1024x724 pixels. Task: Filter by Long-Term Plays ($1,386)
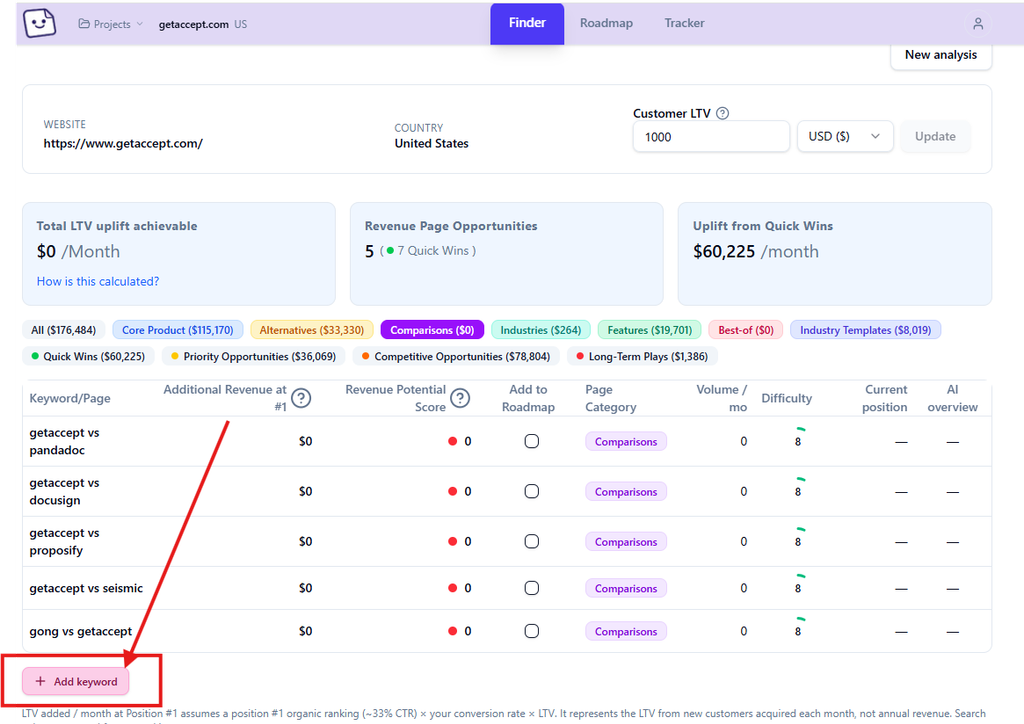point(642,356)
